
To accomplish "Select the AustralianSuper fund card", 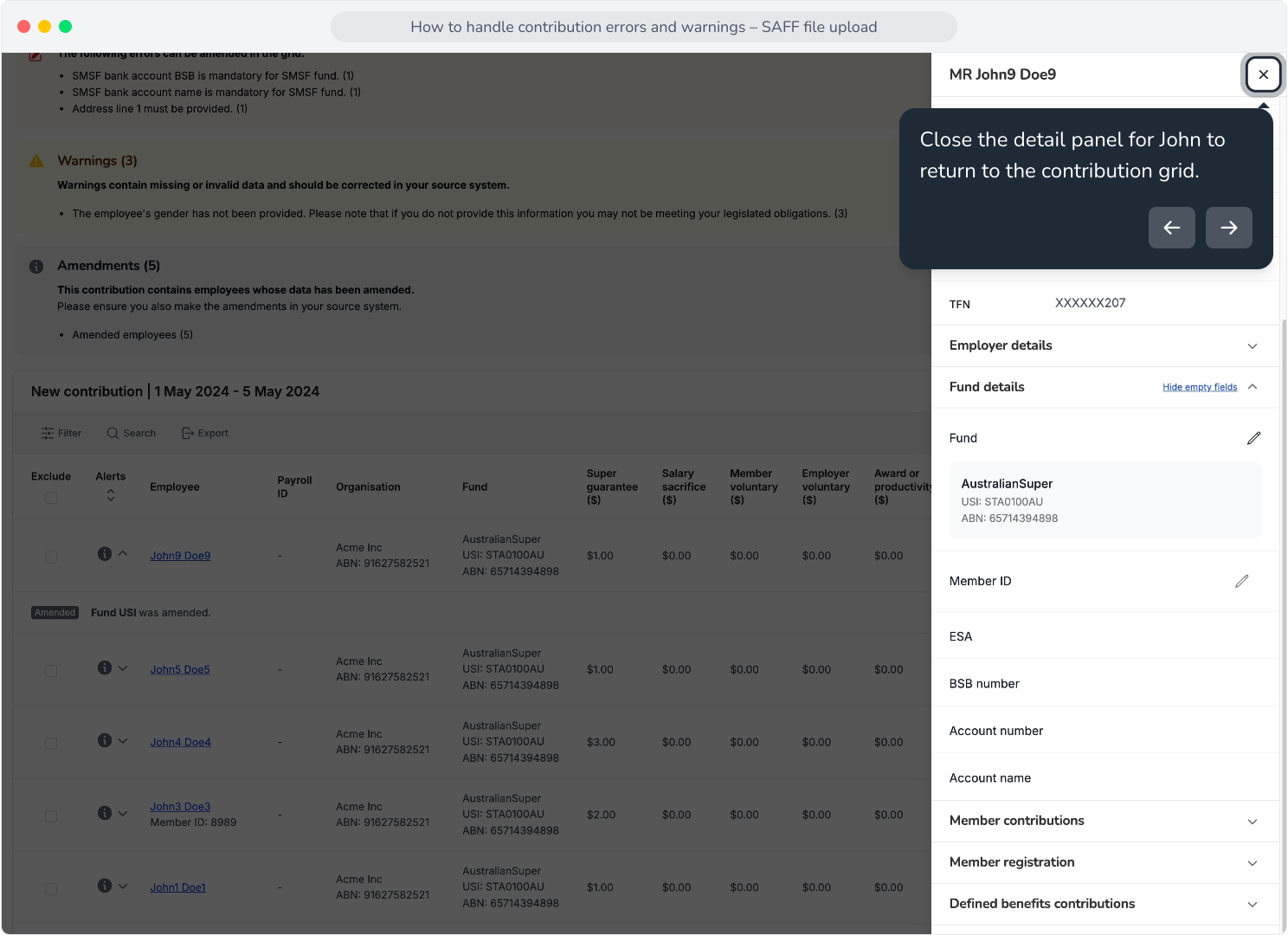I will 1105,500.
